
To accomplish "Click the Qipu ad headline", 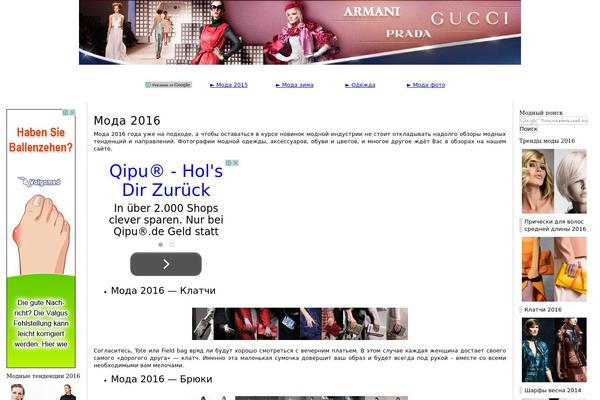I will point(166,180).
